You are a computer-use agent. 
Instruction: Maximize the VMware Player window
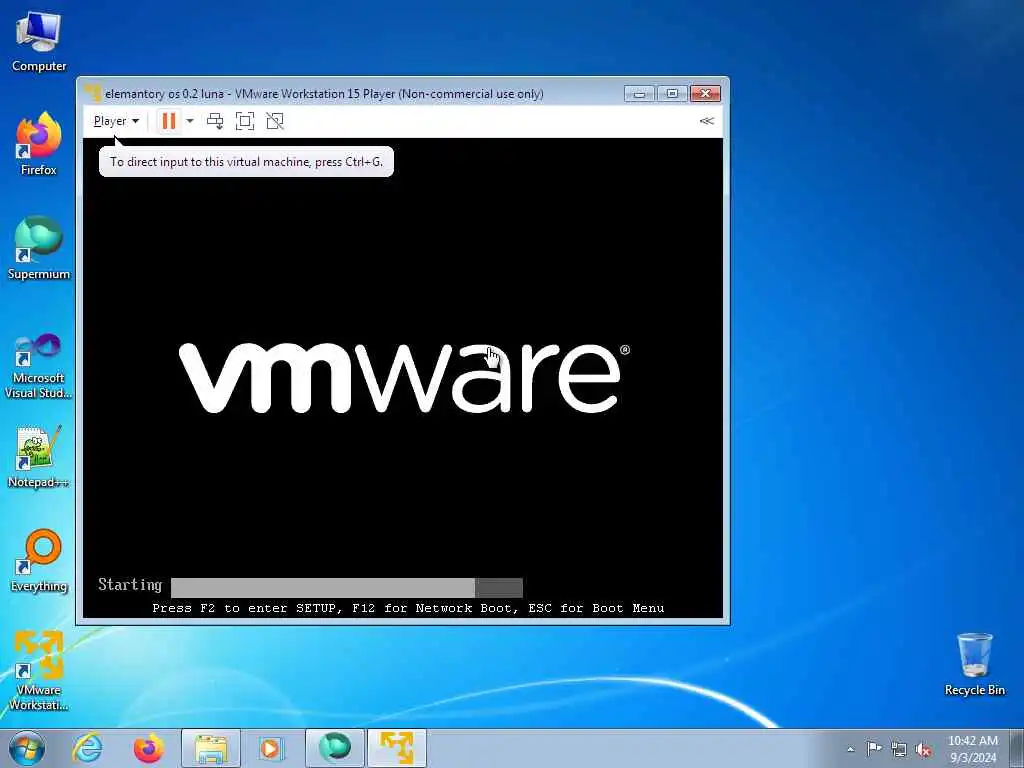(672, 93)
